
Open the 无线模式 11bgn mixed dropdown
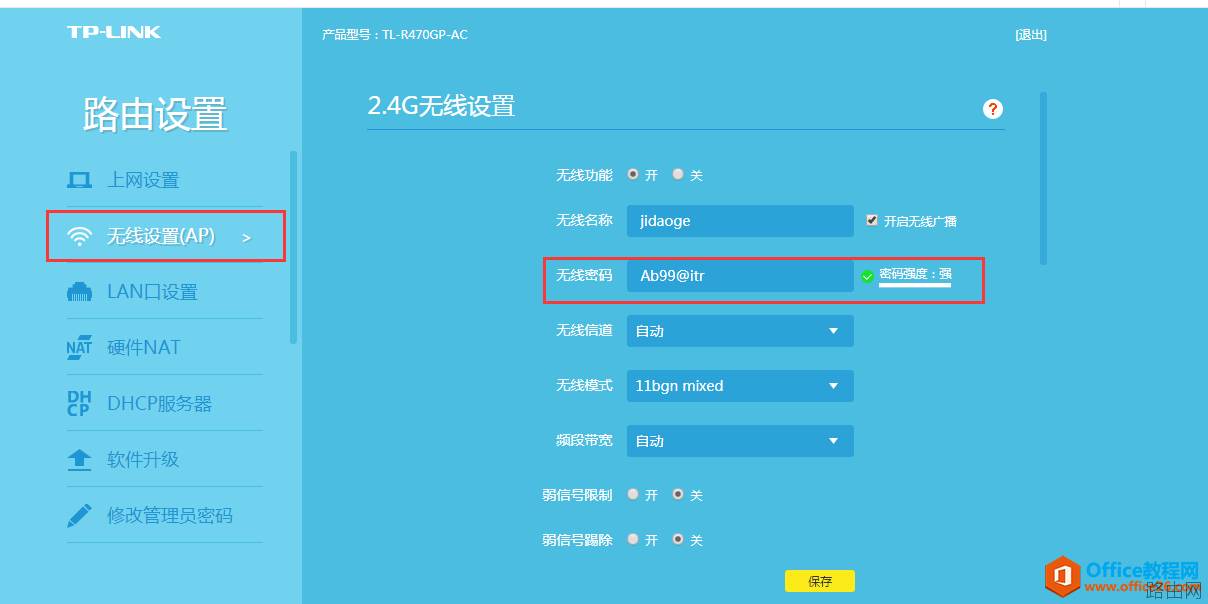740,386
